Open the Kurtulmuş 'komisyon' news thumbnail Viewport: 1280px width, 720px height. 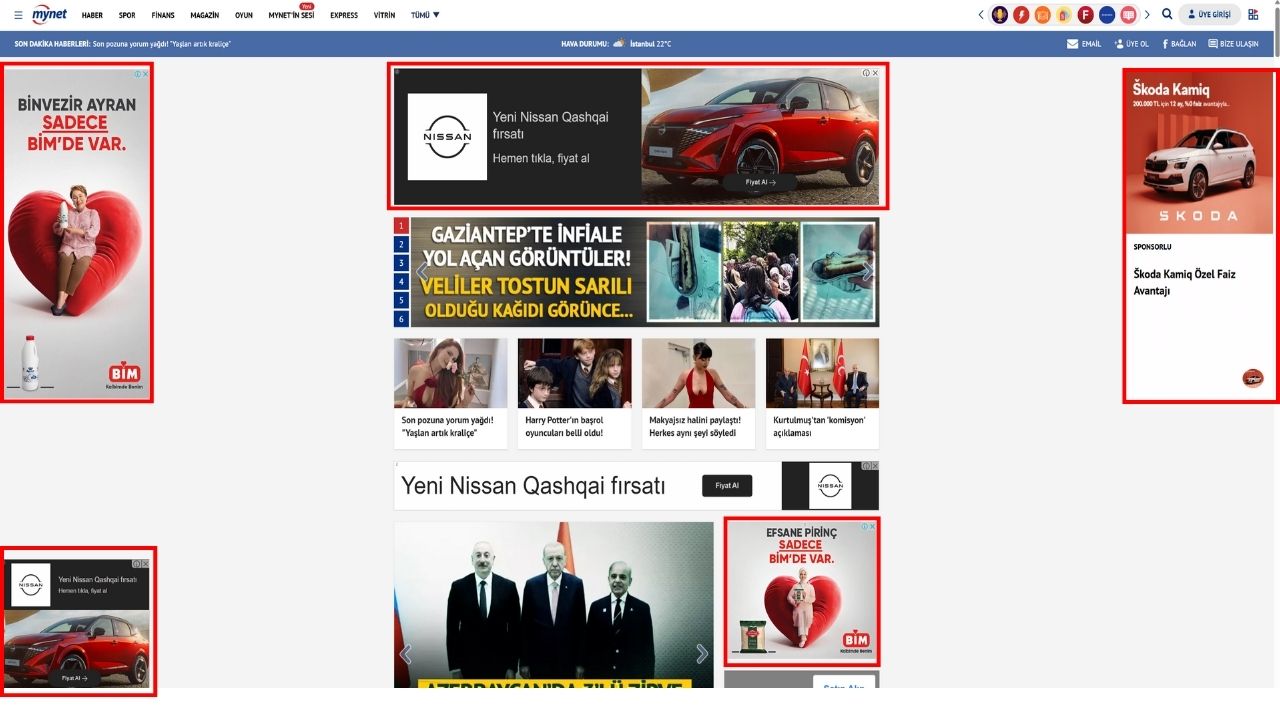822,373
